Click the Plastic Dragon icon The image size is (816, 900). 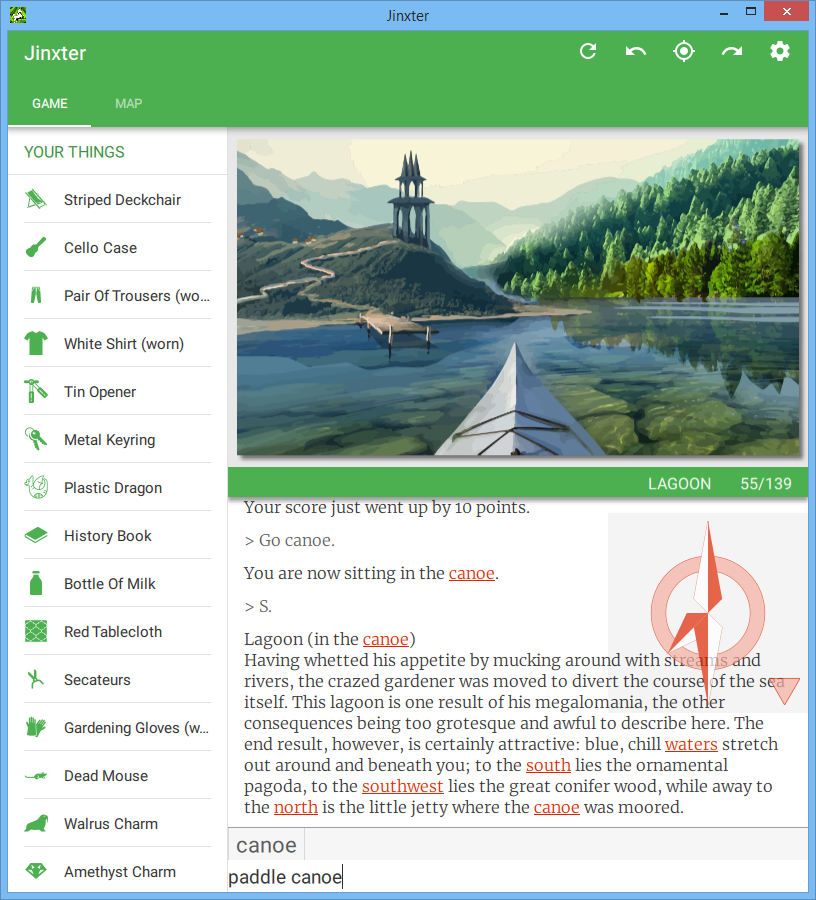[36, 488]
